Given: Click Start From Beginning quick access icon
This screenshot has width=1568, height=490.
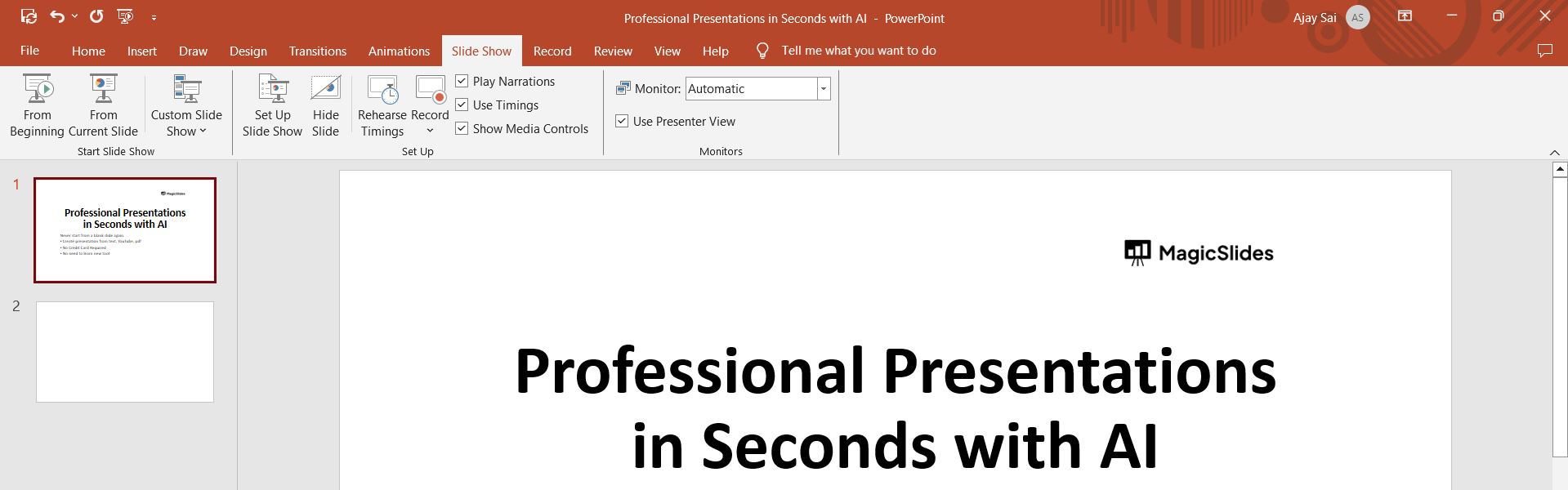Looking at the screenshot, I should [x=125, y=16].
